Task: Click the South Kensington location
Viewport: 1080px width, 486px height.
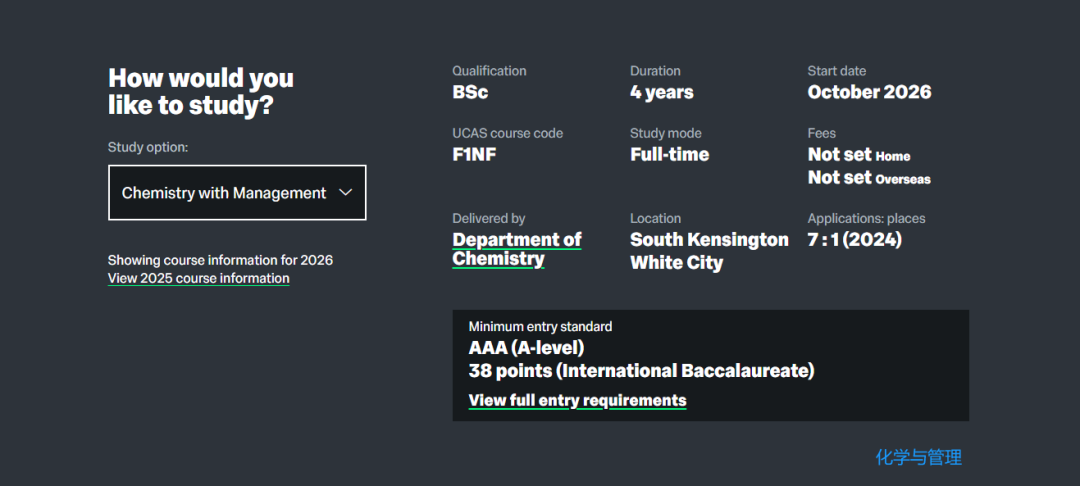Action: [x=709, y=239]
